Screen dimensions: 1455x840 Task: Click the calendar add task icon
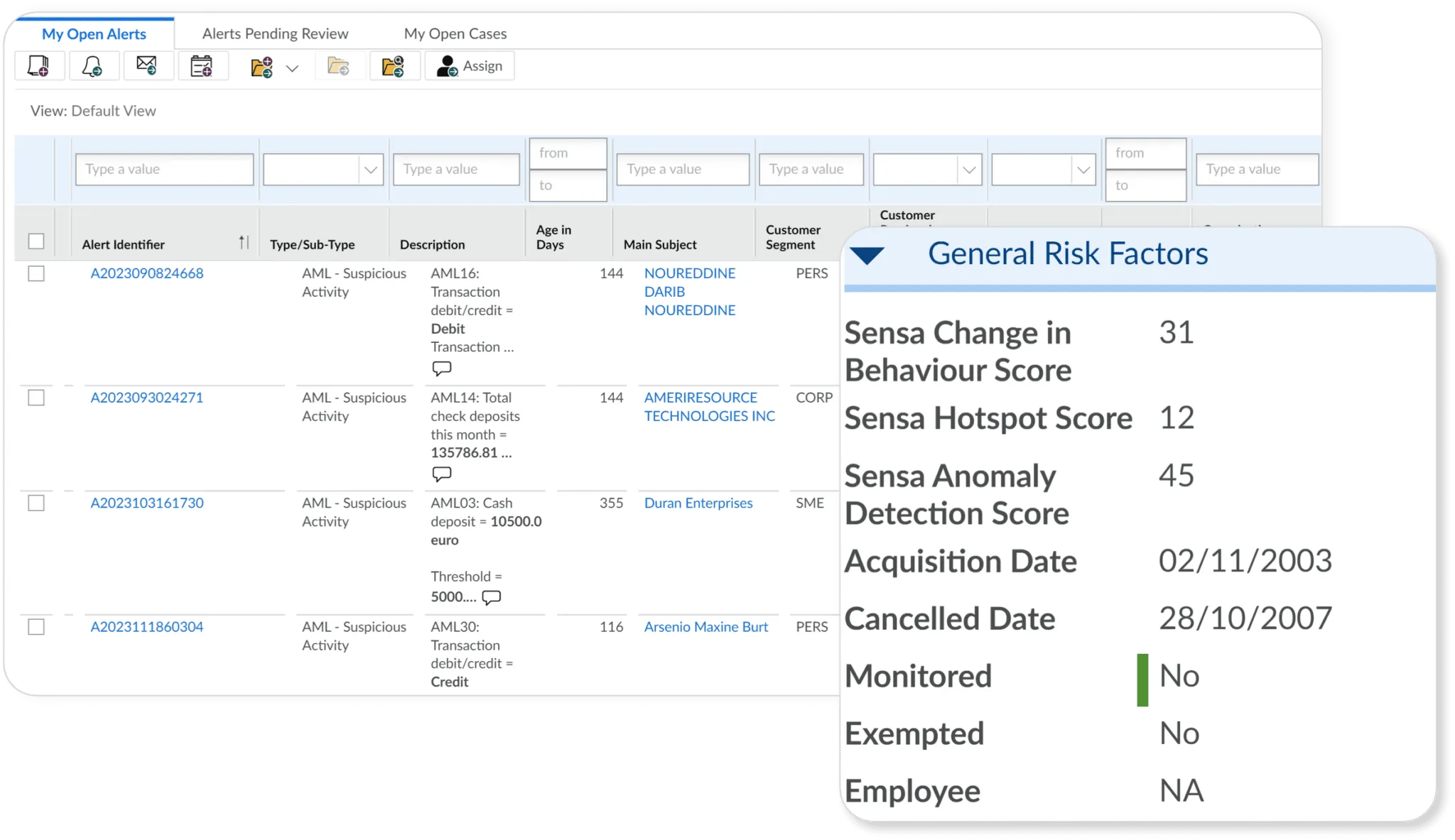pos(202,66)
